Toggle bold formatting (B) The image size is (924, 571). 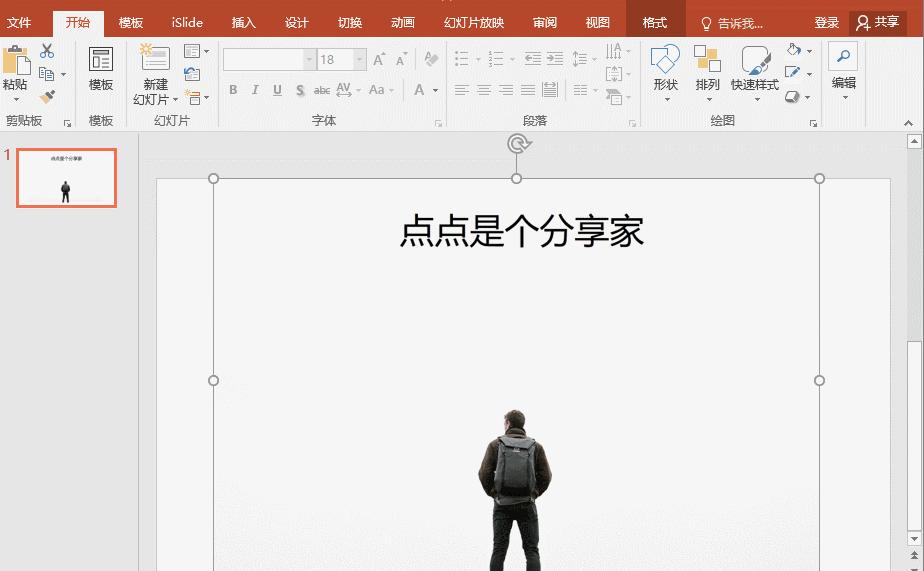[x=233, y=90]
